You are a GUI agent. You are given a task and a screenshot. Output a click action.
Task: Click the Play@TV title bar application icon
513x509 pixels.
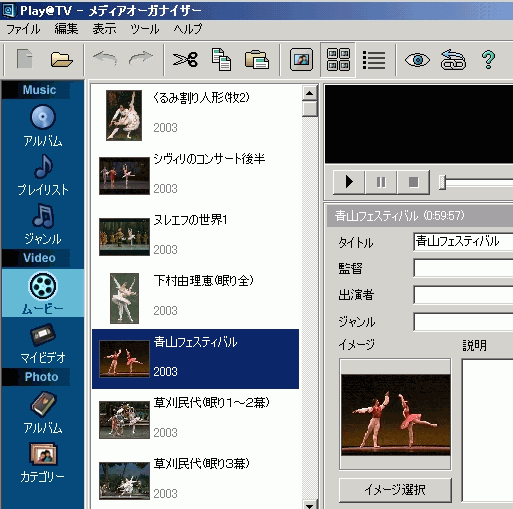(x=9, y=10)
